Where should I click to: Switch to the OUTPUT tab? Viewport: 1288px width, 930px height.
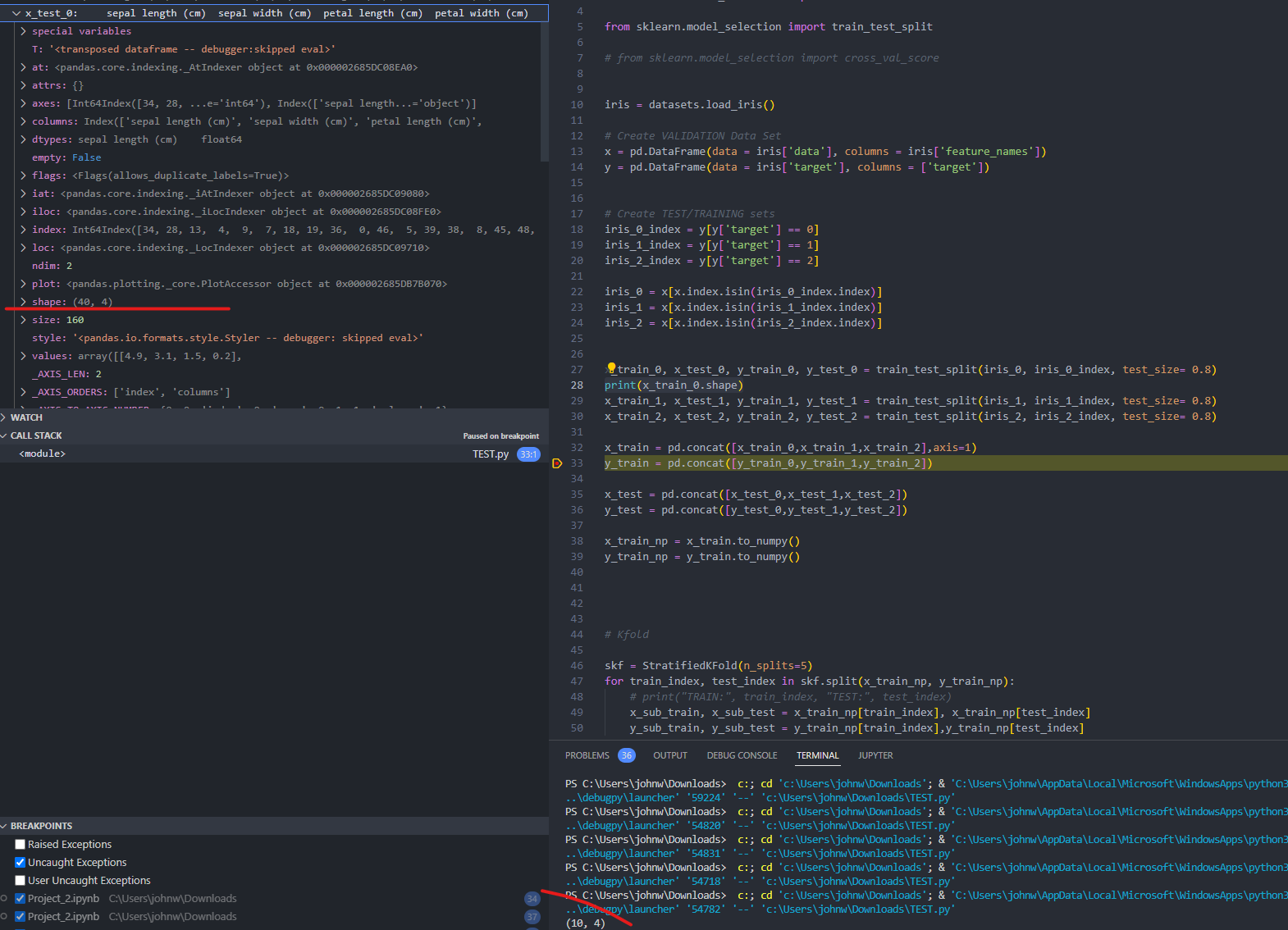[x=670, y=755]
